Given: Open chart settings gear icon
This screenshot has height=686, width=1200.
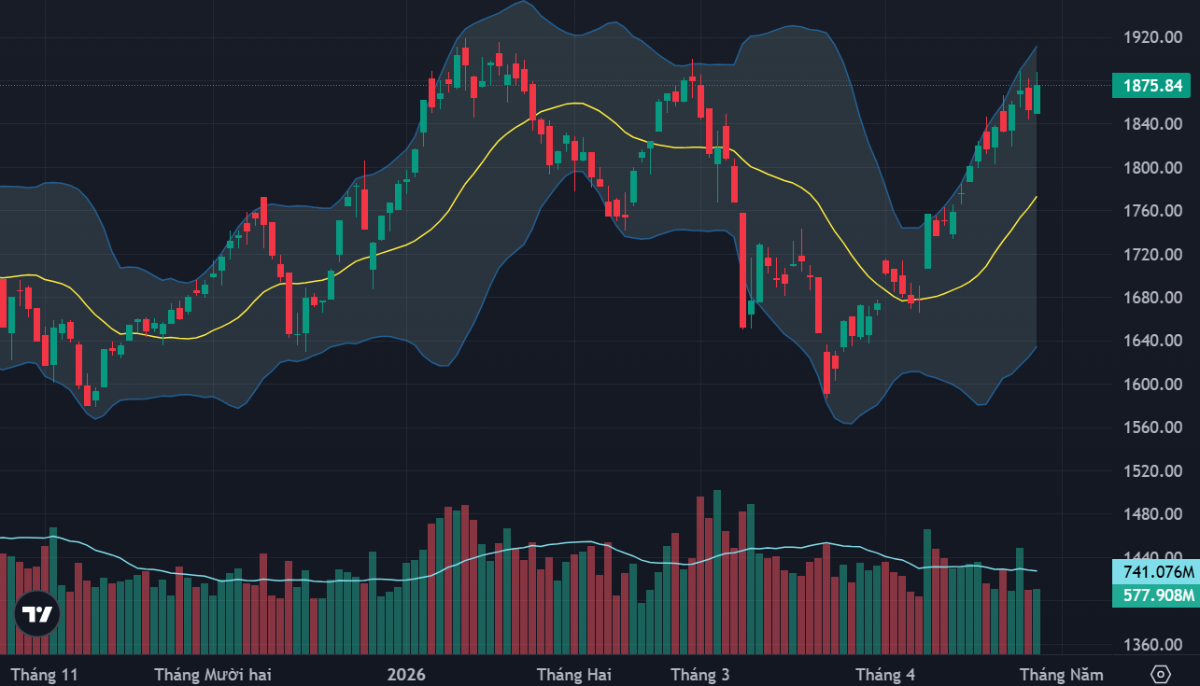Looking at the screenshot, I should click(x=1160, y=673).
